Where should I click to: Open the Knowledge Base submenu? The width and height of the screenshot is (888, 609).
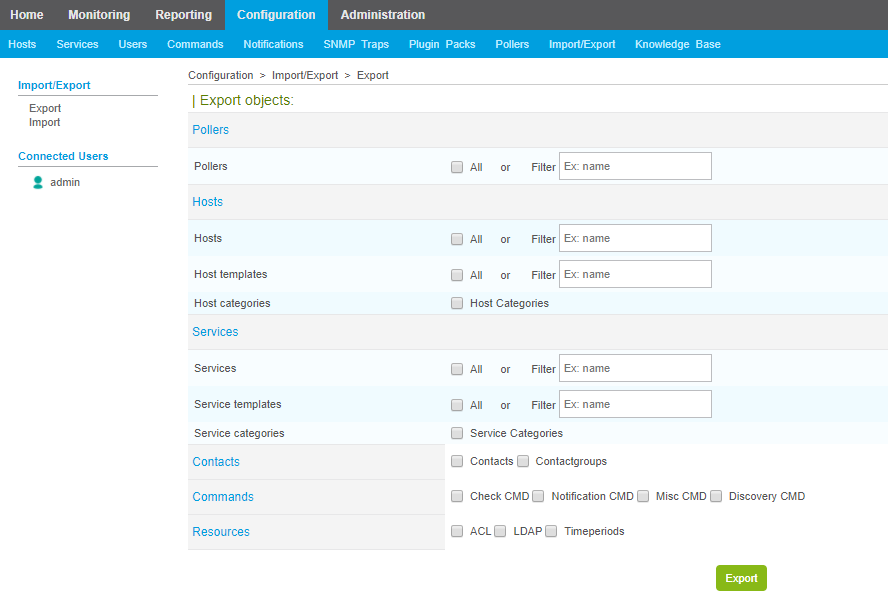(x=677, y=44)
